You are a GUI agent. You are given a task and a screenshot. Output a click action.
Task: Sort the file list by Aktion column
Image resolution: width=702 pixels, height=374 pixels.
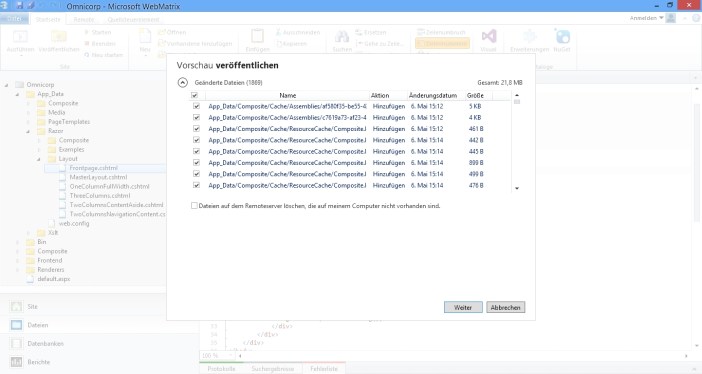point(380,95)
